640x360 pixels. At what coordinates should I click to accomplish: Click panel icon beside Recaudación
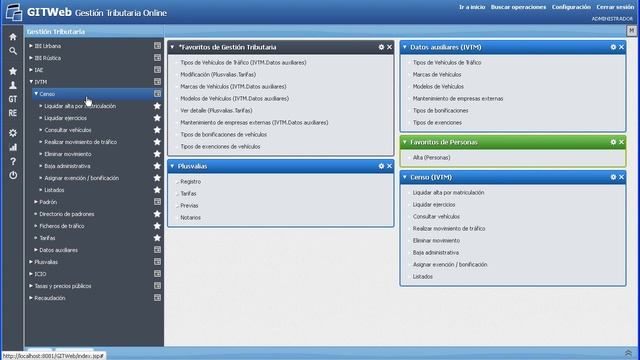(157, 298)
